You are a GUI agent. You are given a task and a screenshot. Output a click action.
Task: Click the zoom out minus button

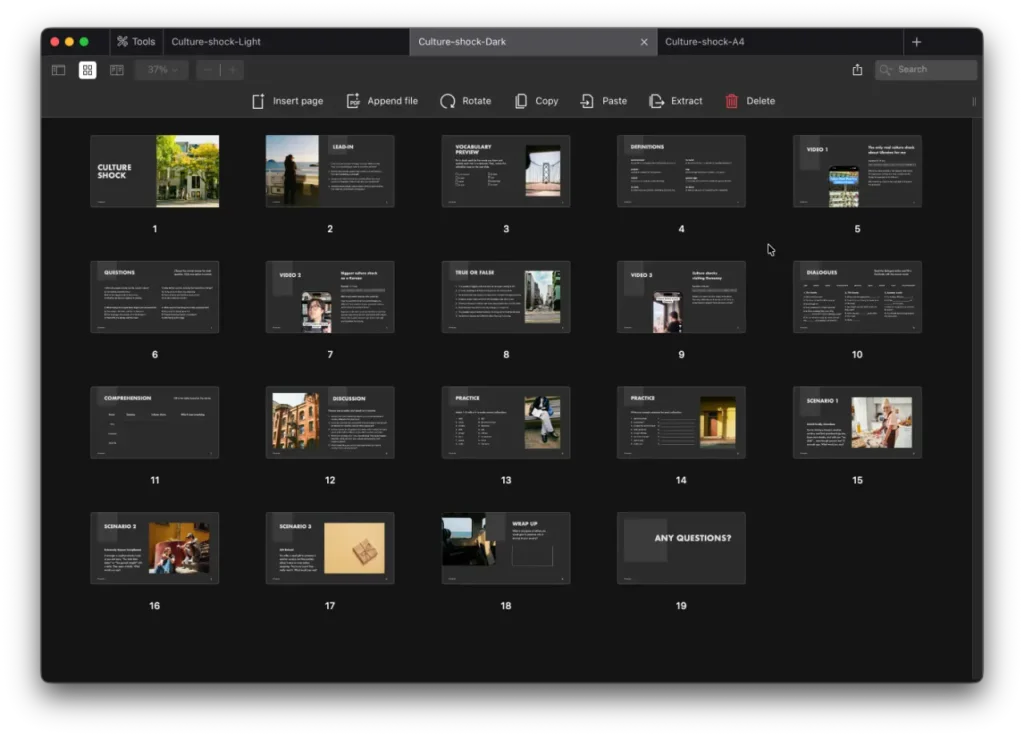coord(208,70)
